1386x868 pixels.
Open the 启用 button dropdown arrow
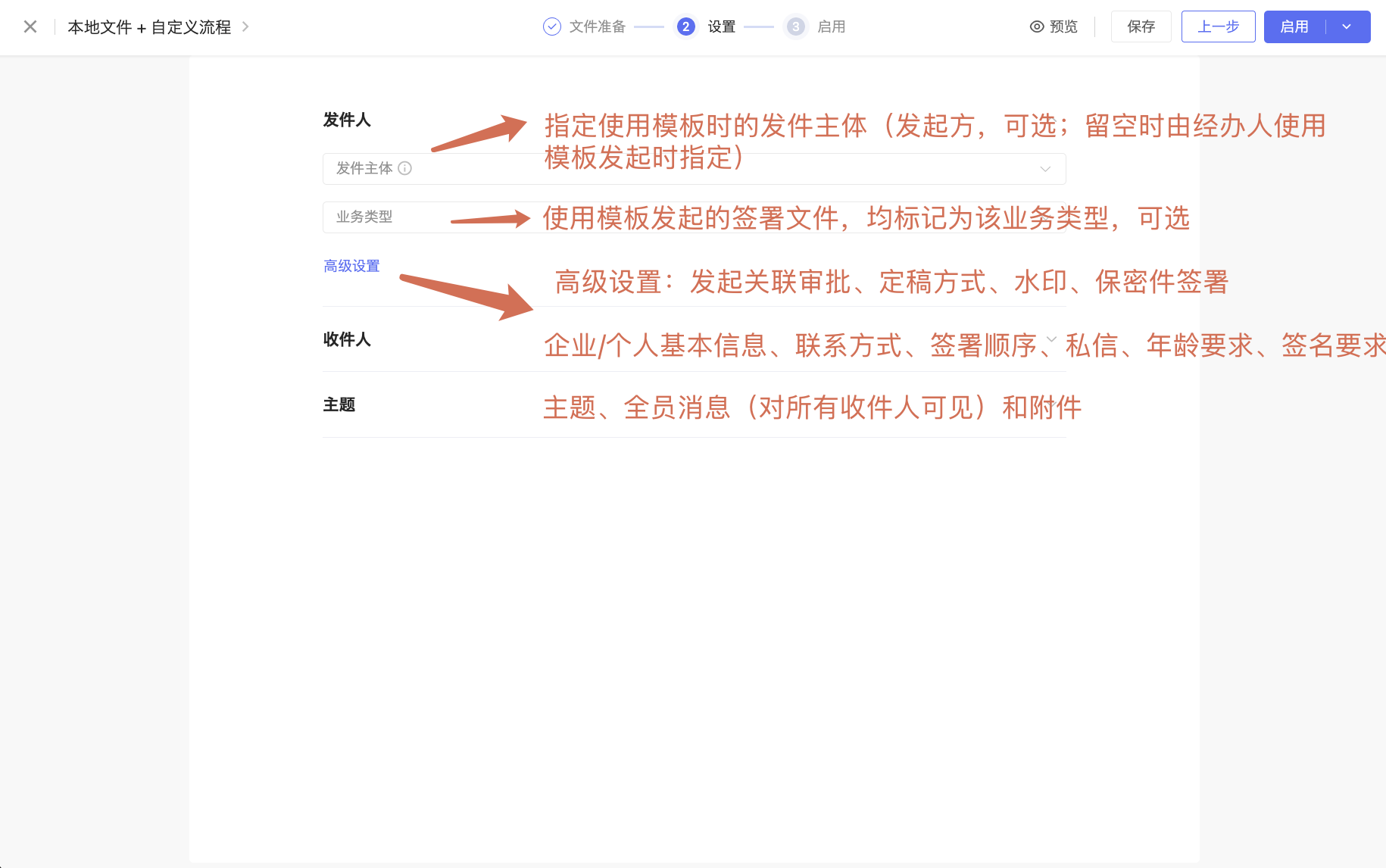pos(1347,27)
